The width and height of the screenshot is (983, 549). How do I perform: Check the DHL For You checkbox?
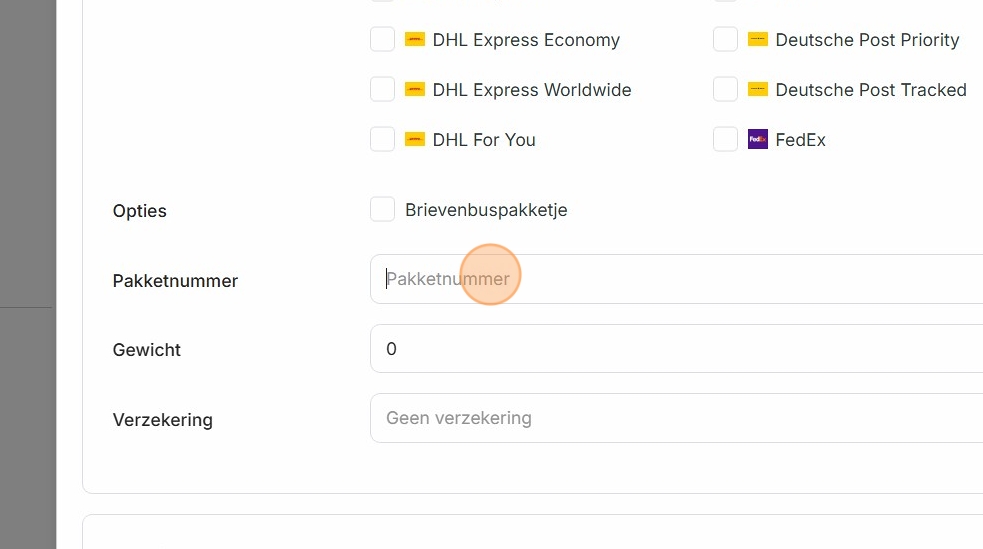coord(382,140)
